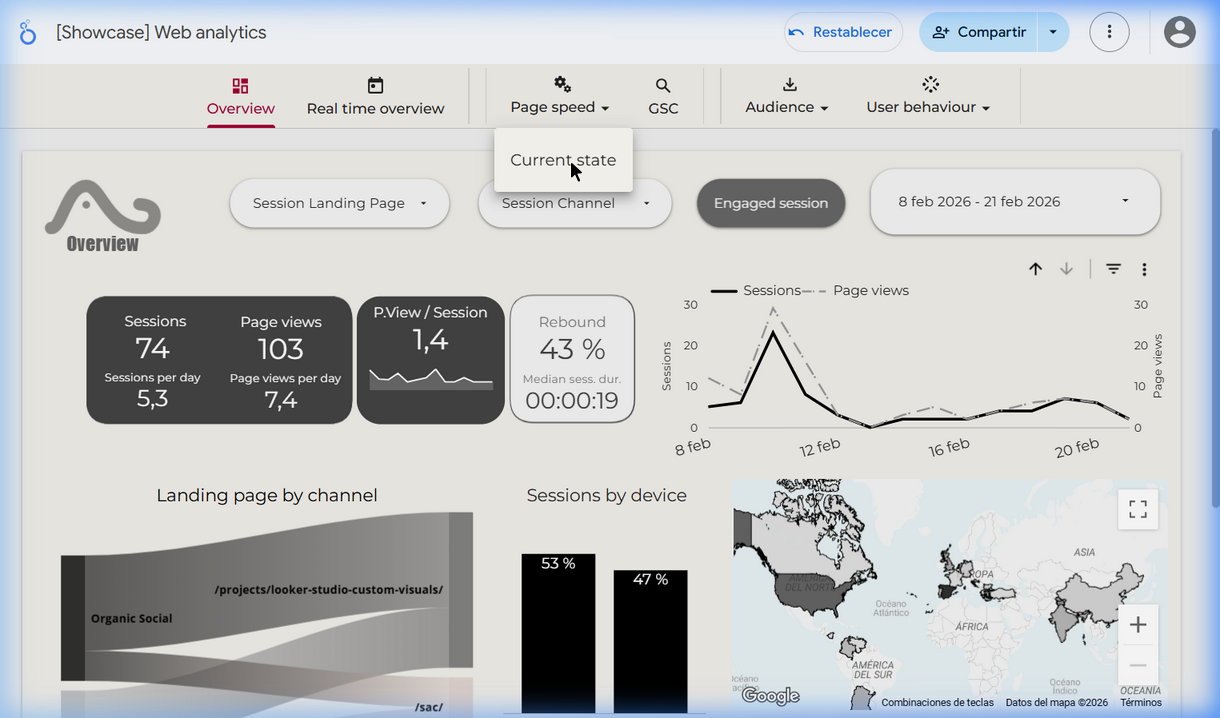Select the Current state menu entry
Screen dimensions: 1220x718
click(x=563, y=160)
